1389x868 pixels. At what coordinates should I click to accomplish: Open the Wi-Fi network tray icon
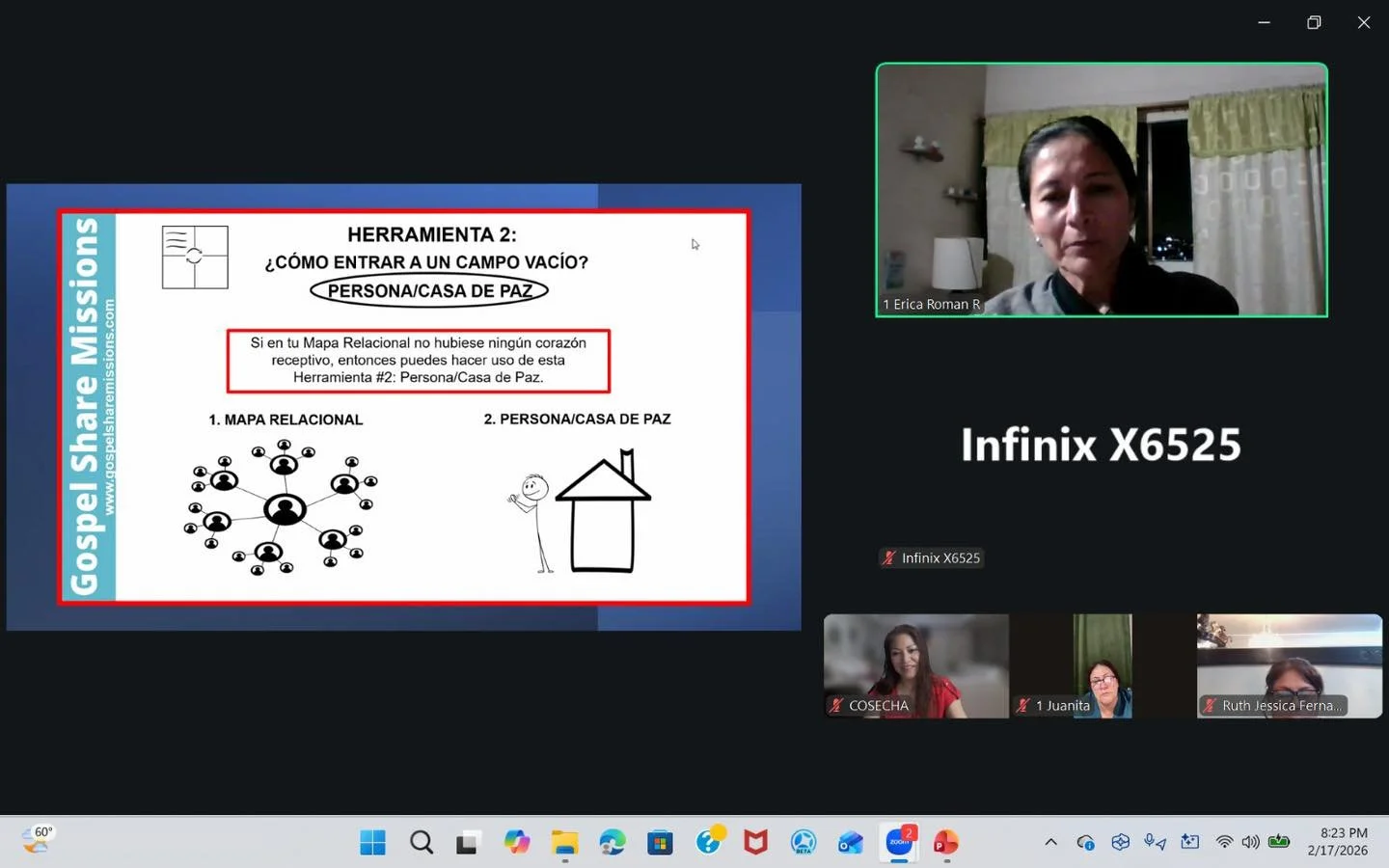[x=1224, y=842]
